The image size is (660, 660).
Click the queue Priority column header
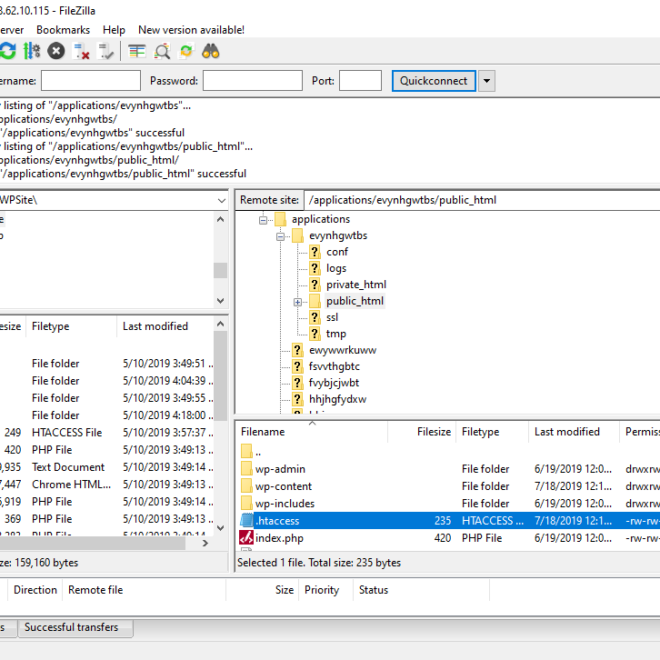tap(326, 590)
